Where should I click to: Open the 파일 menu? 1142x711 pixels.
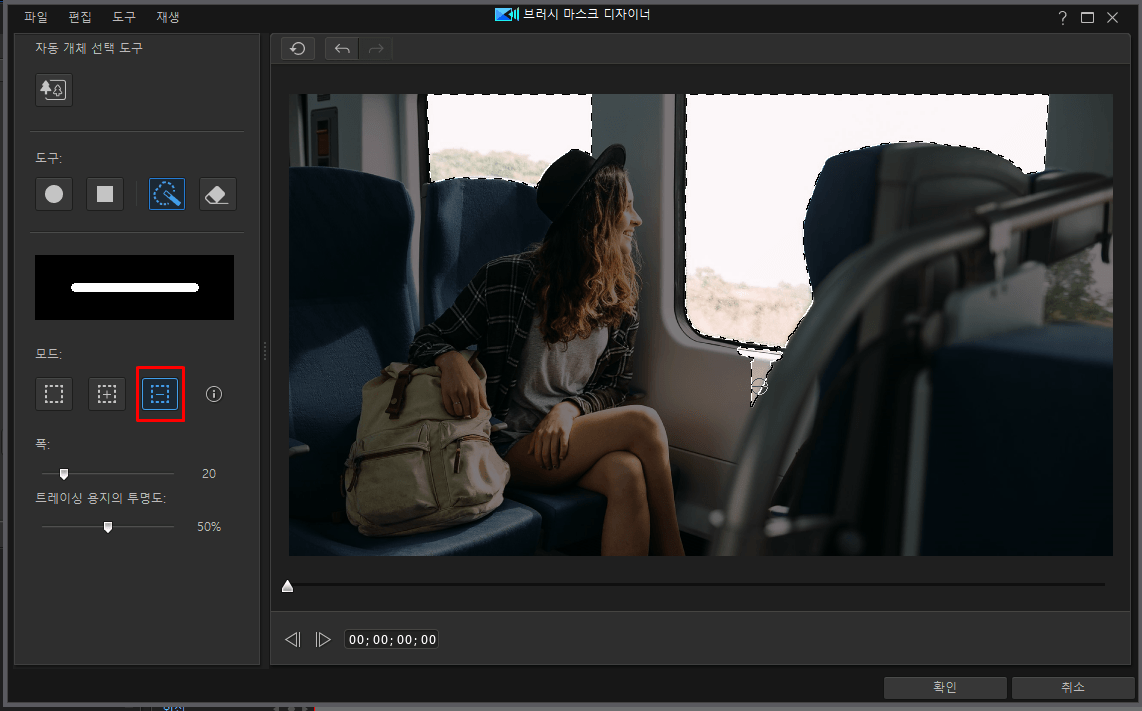tap(36, 17)
